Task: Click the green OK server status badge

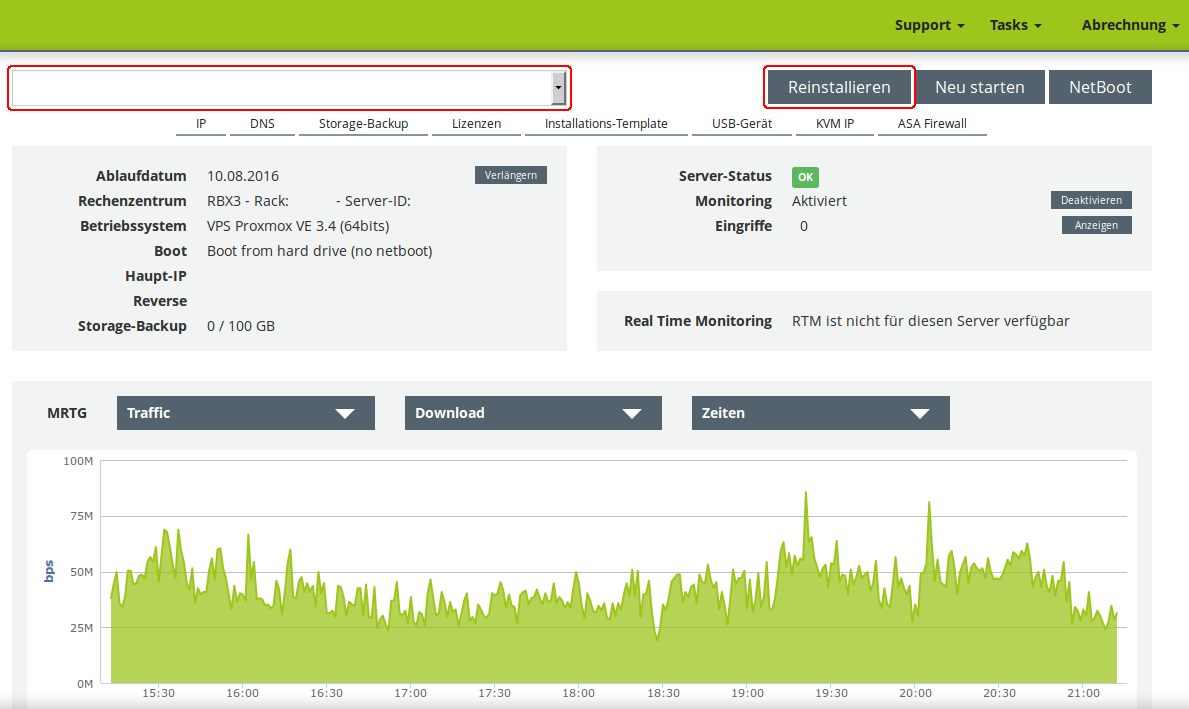Action: pyautogui.click(x=805, y=177)
